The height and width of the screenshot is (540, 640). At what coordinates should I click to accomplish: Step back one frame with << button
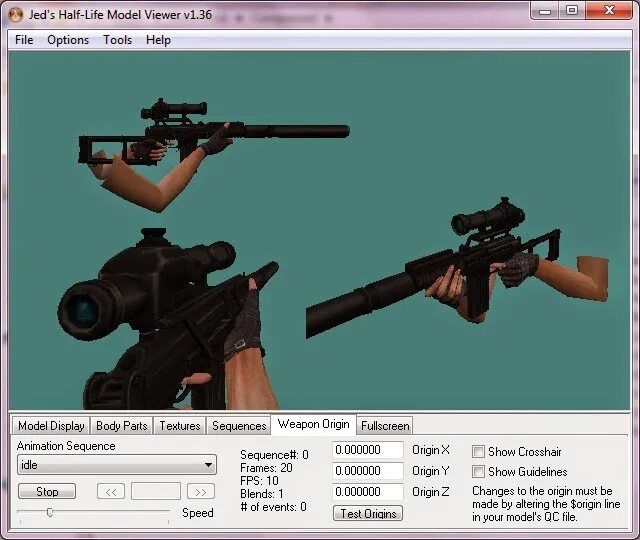(111, 491)
